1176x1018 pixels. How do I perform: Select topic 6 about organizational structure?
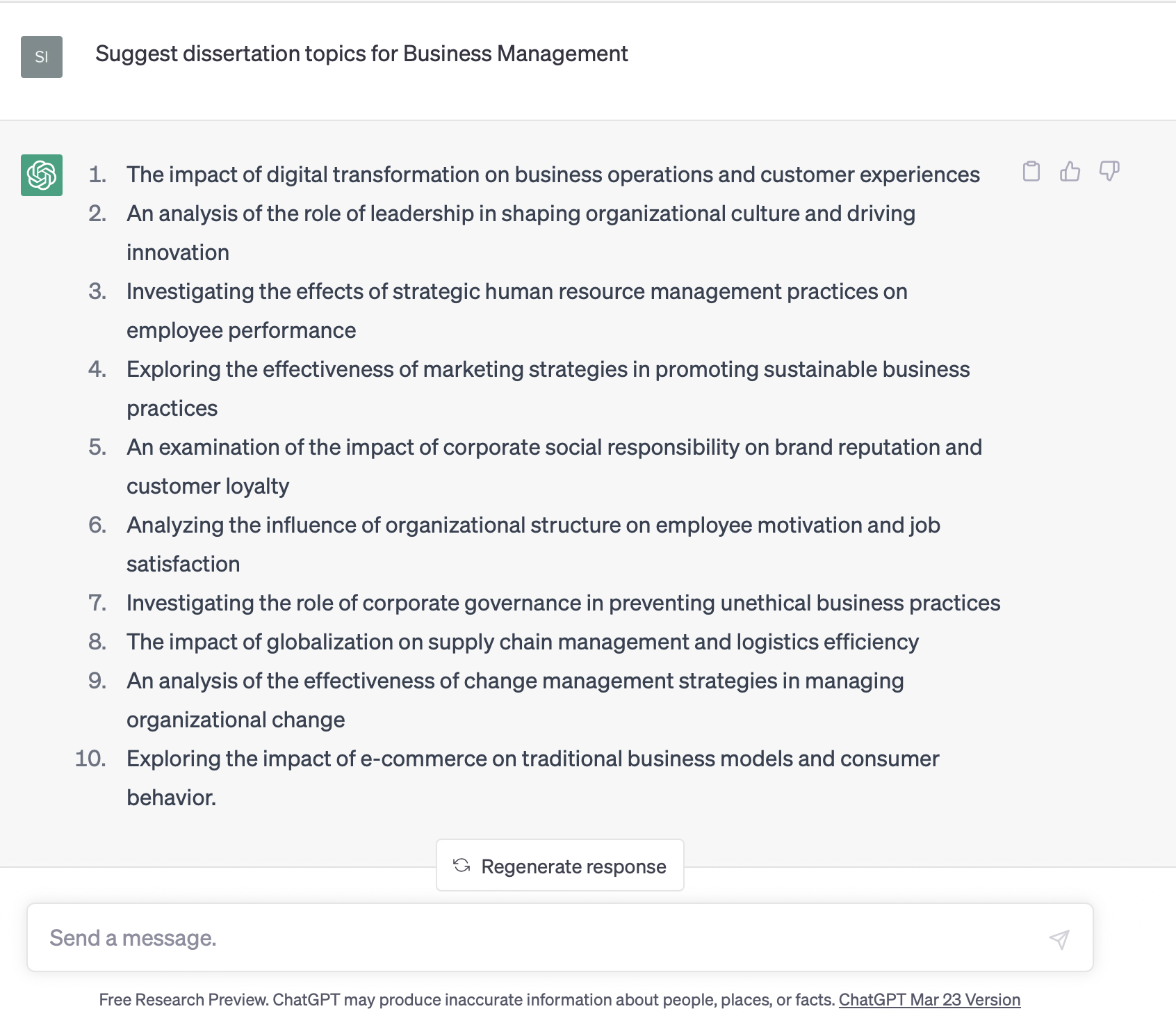tap(533, 526)
